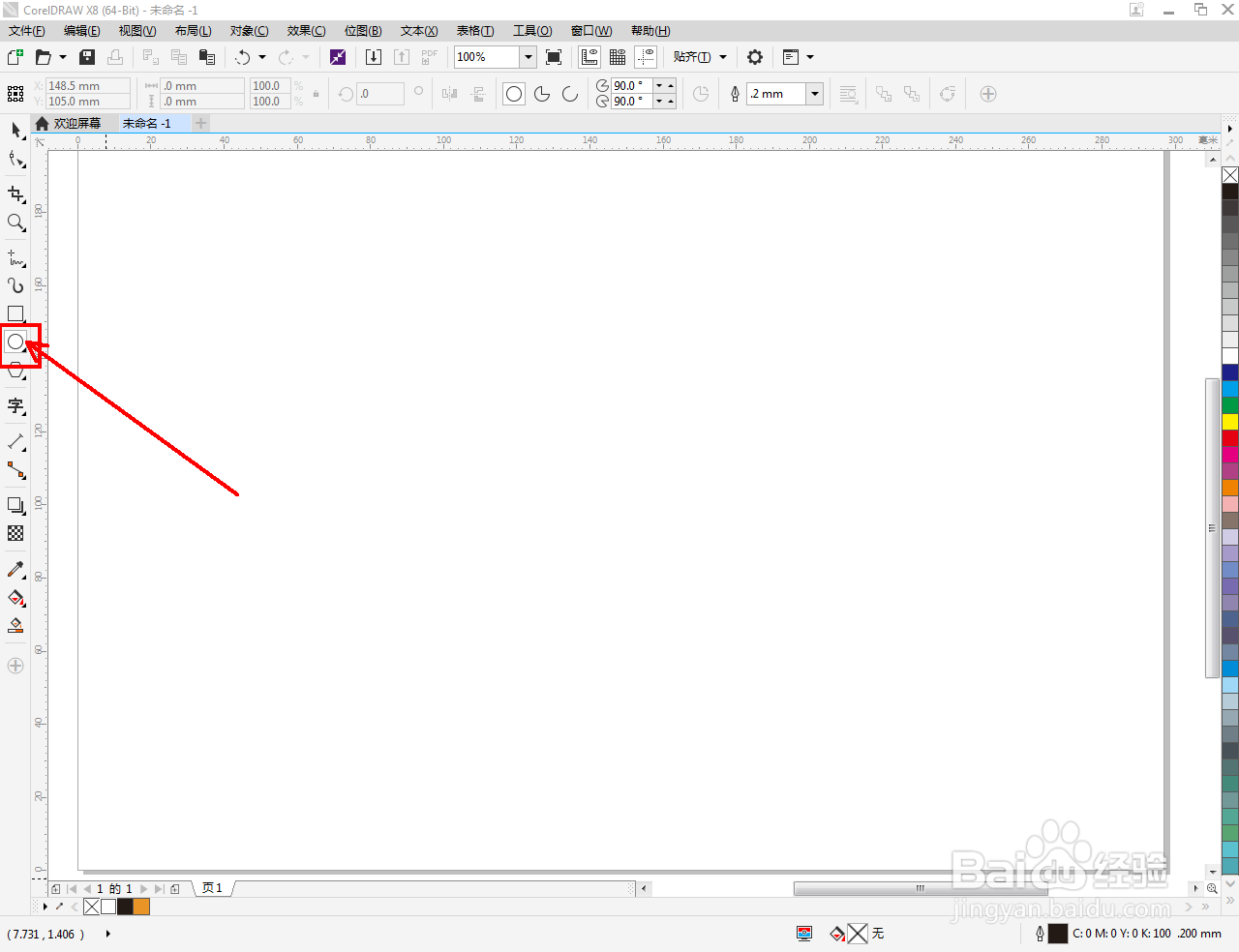The height and width of the screenshot is (952, 1239).
Task: Open Options gear icon
Action: coord(755,57)
